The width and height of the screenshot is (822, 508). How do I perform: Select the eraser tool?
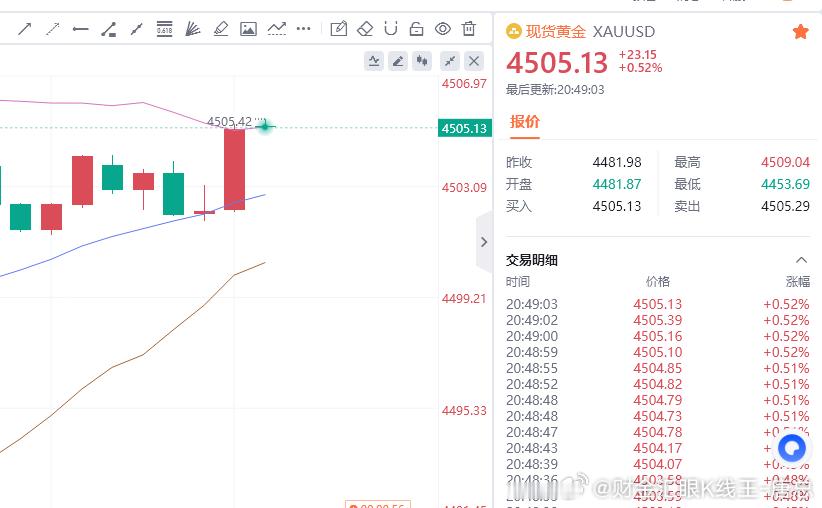[365, 29]
